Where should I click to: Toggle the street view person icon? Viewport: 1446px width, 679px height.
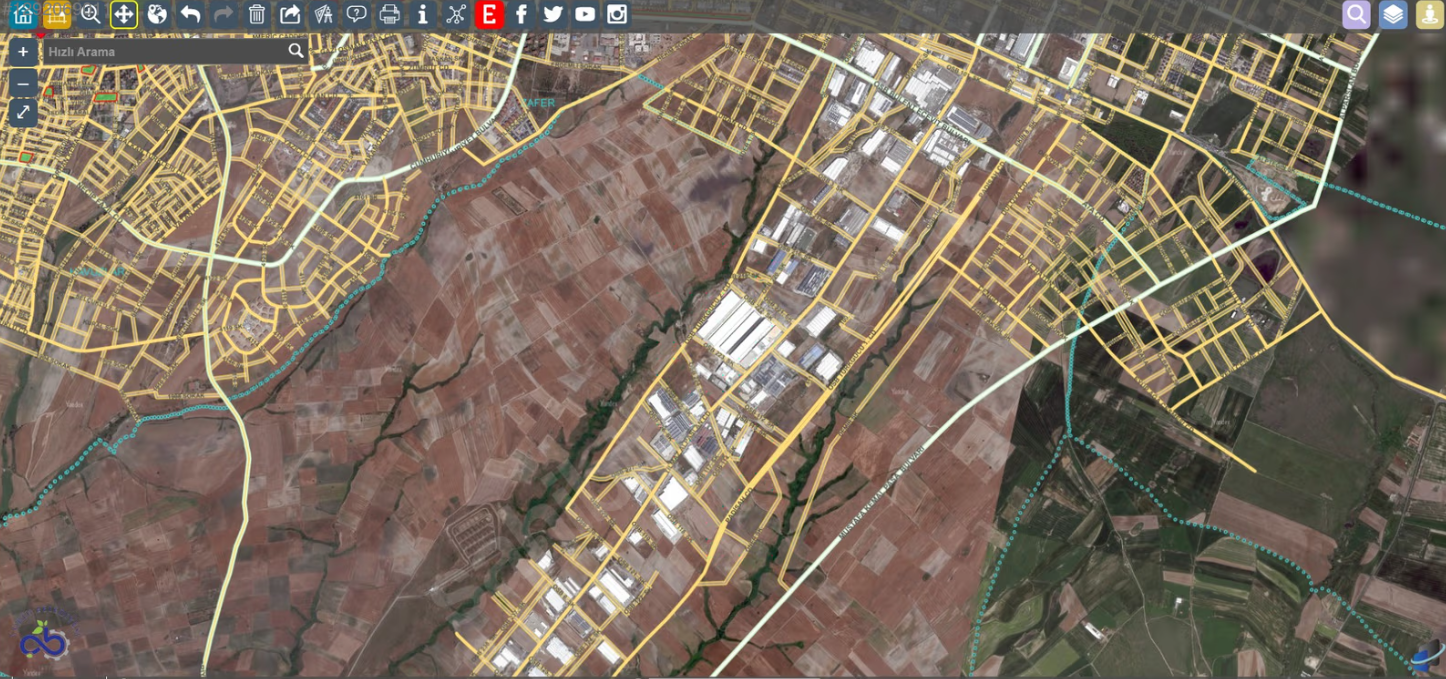coord(1429,14)
